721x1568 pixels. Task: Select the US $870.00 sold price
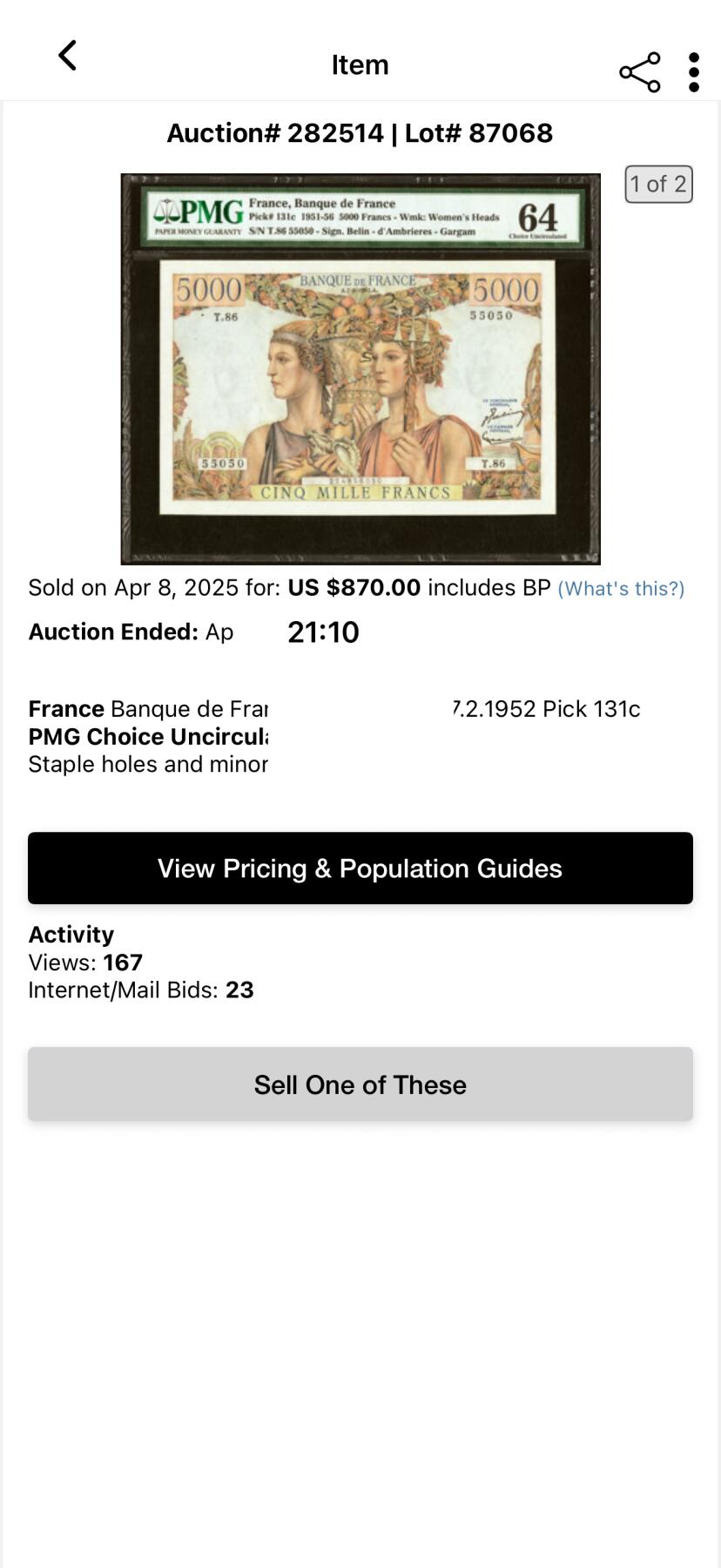(354, 588)
